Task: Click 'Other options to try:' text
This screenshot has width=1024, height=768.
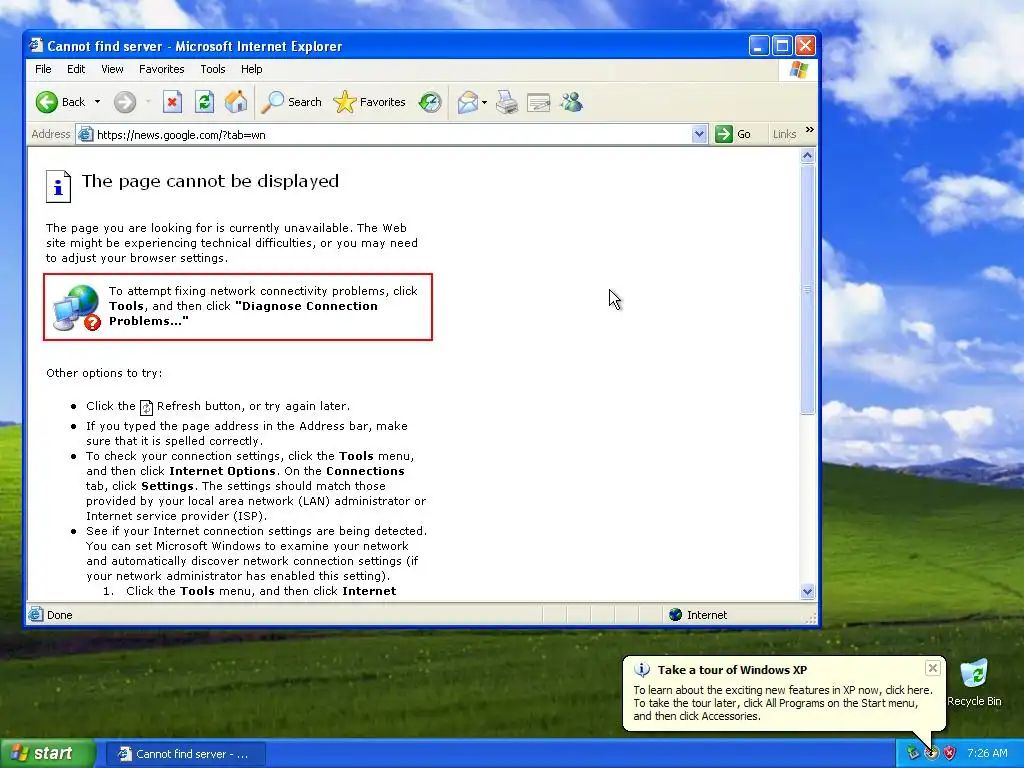Action: [104, 374]
